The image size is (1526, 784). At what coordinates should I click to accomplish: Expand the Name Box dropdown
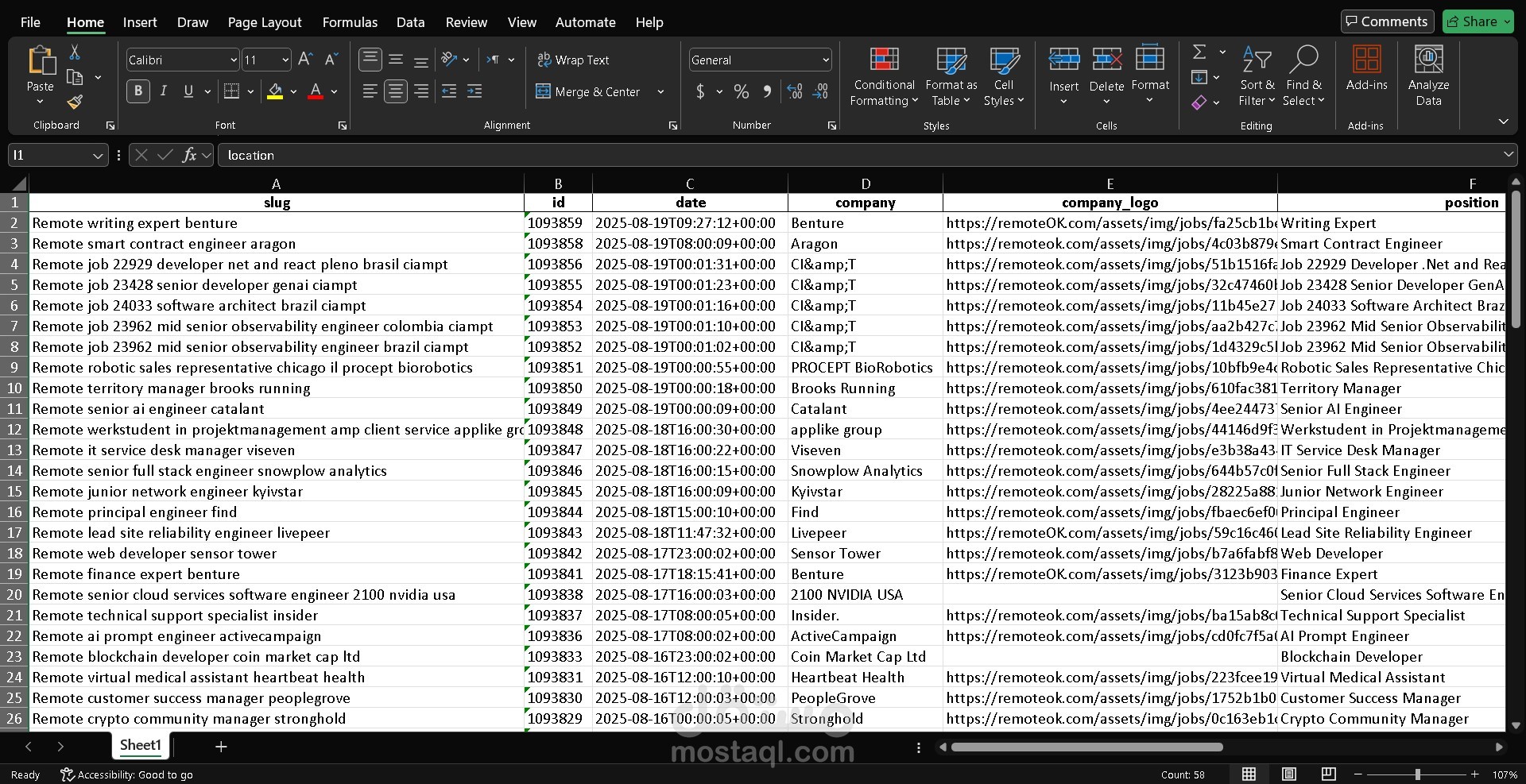[x=98, y=156]
